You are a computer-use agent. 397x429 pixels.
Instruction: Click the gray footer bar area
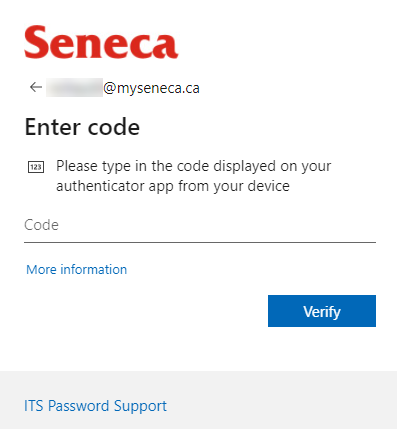pos(198,400)
